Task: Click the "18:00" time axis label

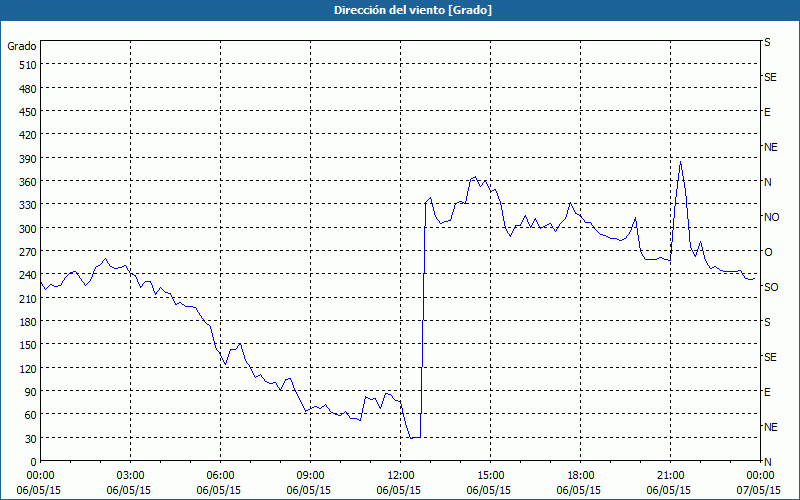Action: tap(581, 476)
